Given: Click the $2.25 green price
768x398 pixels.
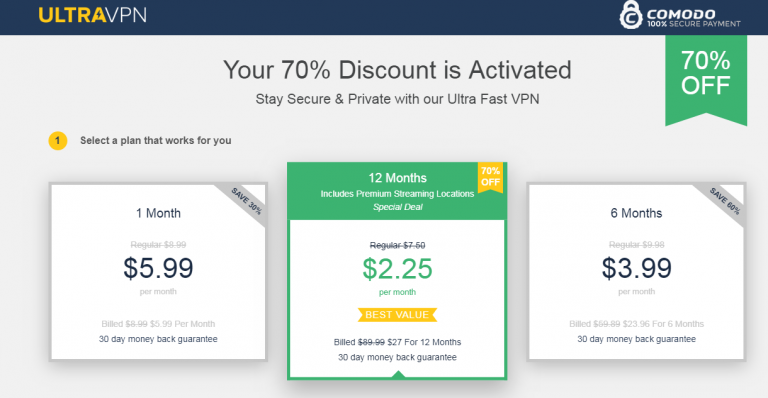Looking at the screenshot, I should click(397, 269).
